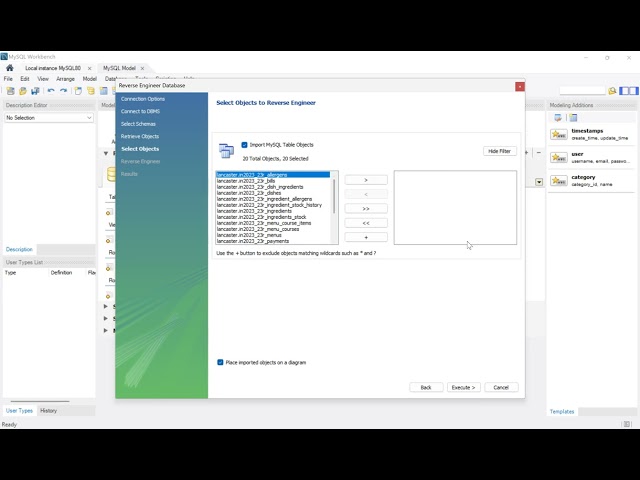Click the redo arrow icon
This screenshot has width=640, height=480.
coord(63,90)
